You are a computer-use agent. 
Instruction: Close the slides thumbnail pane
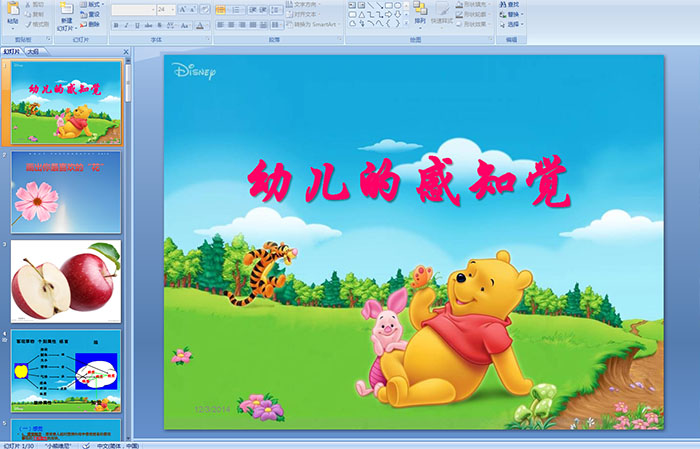click(126, 52)
